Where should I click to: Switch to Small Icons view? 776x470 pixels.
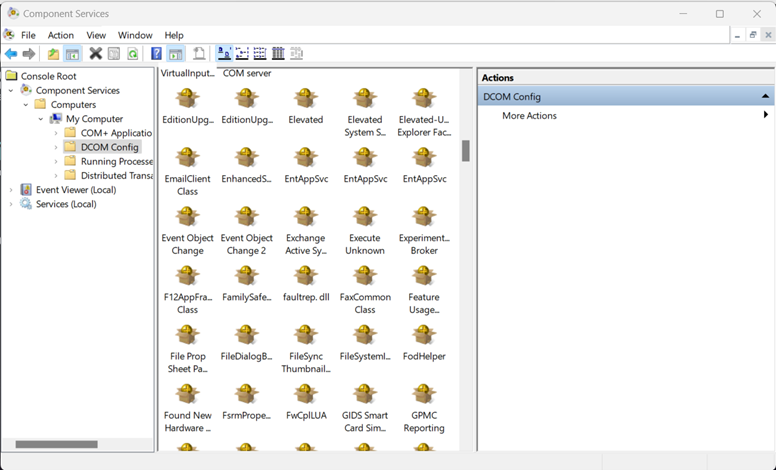pyautogui.click(x=242, y=53)
